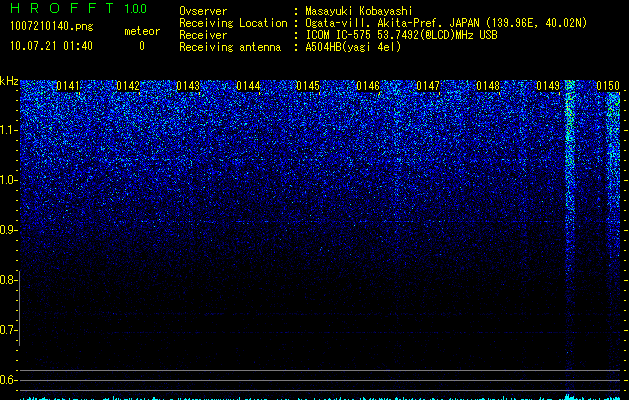Click the 0143 time marker
Viewport: 629px width, 400px height.
[x=188, y=86]
